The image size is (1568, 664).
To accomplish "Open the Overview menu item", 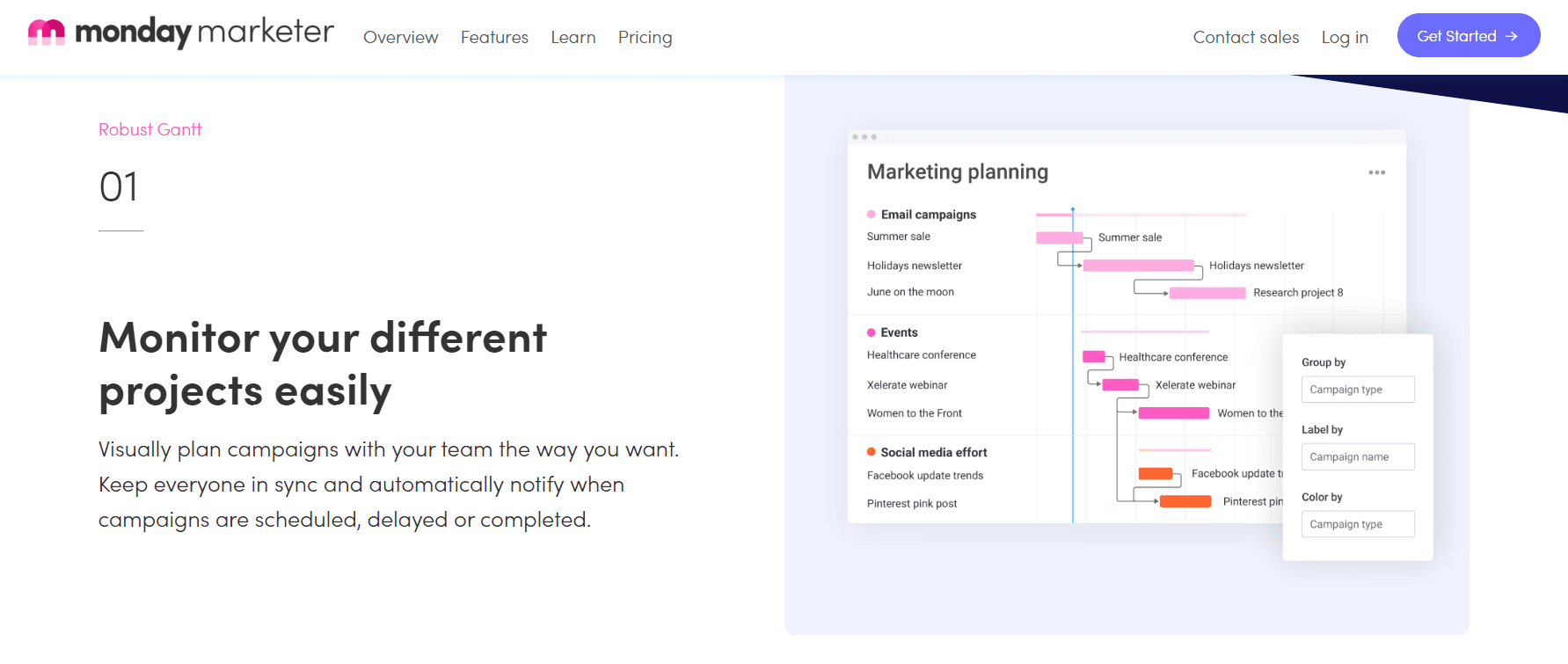I will point(400,37).
